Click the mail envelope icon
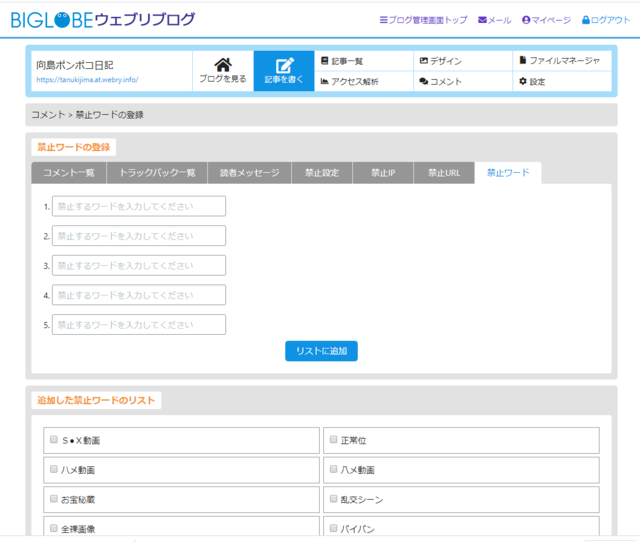The image size is (640, 542). point(482,20)
